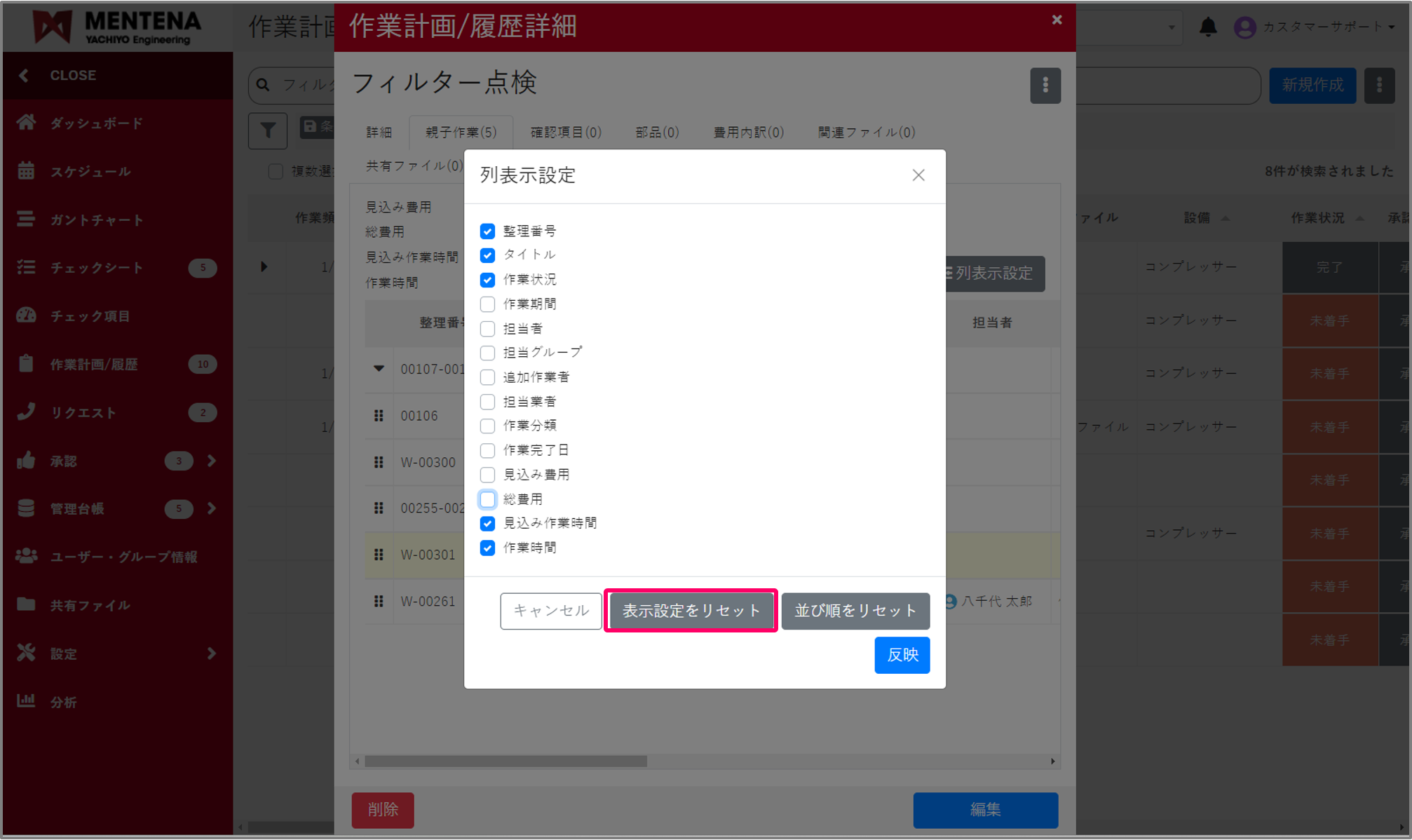Open the スケジュール view

tap(27, 170)
